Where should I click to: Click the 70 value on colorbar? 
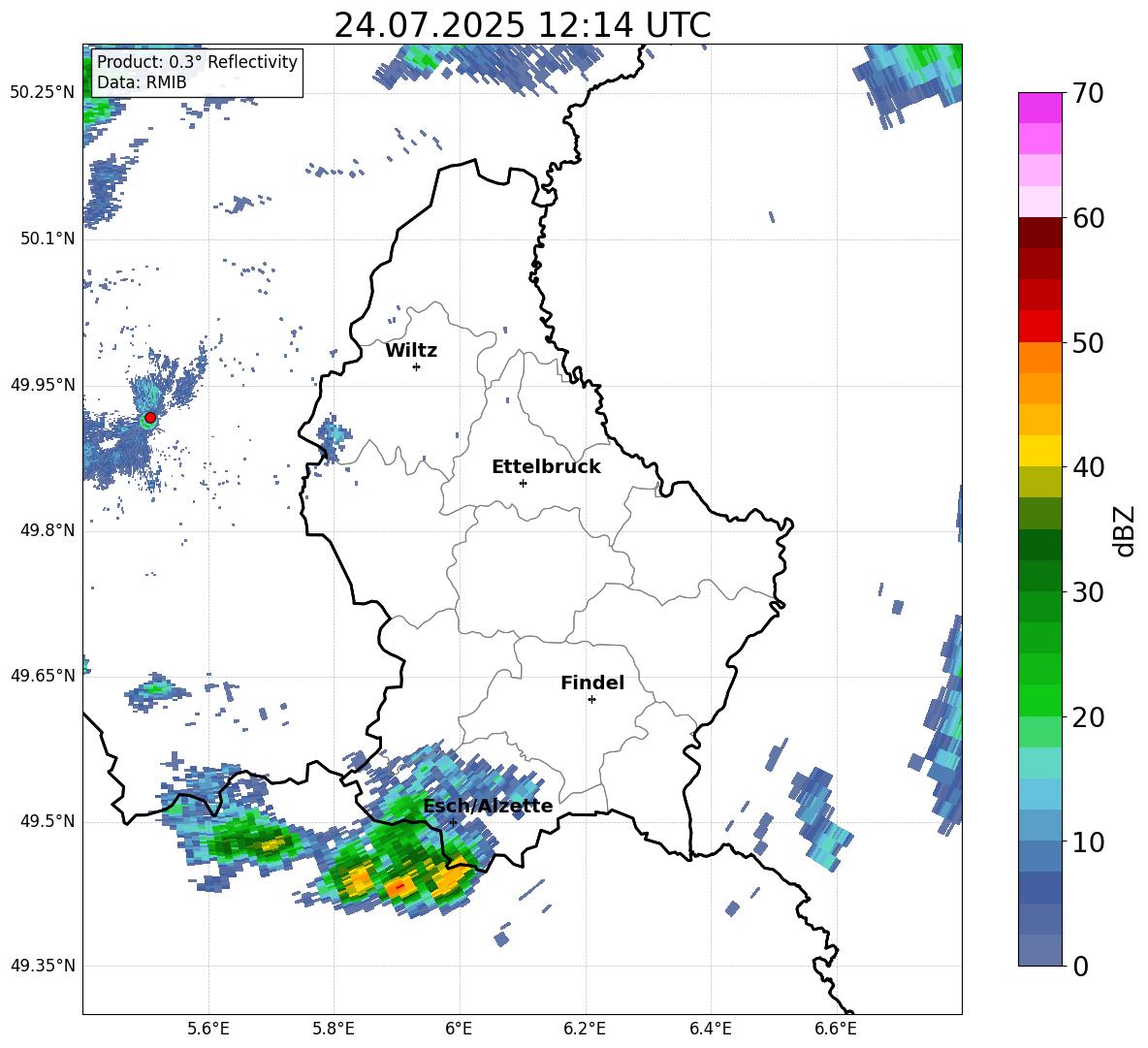coord(1088,94)
